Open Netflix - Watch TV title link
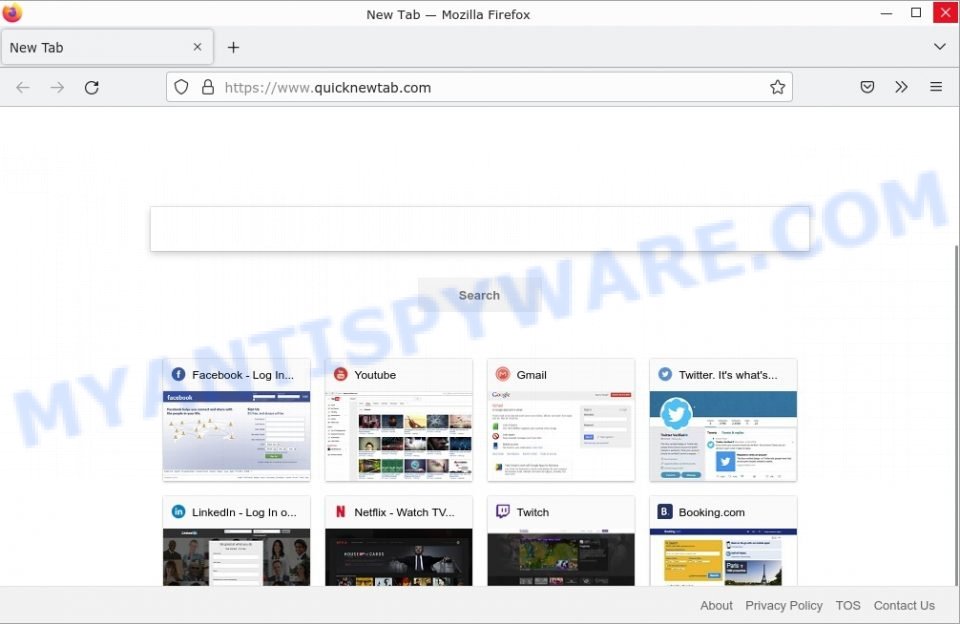Image resolution: width=960 pixels, height=624 pixels. [404, 512]
